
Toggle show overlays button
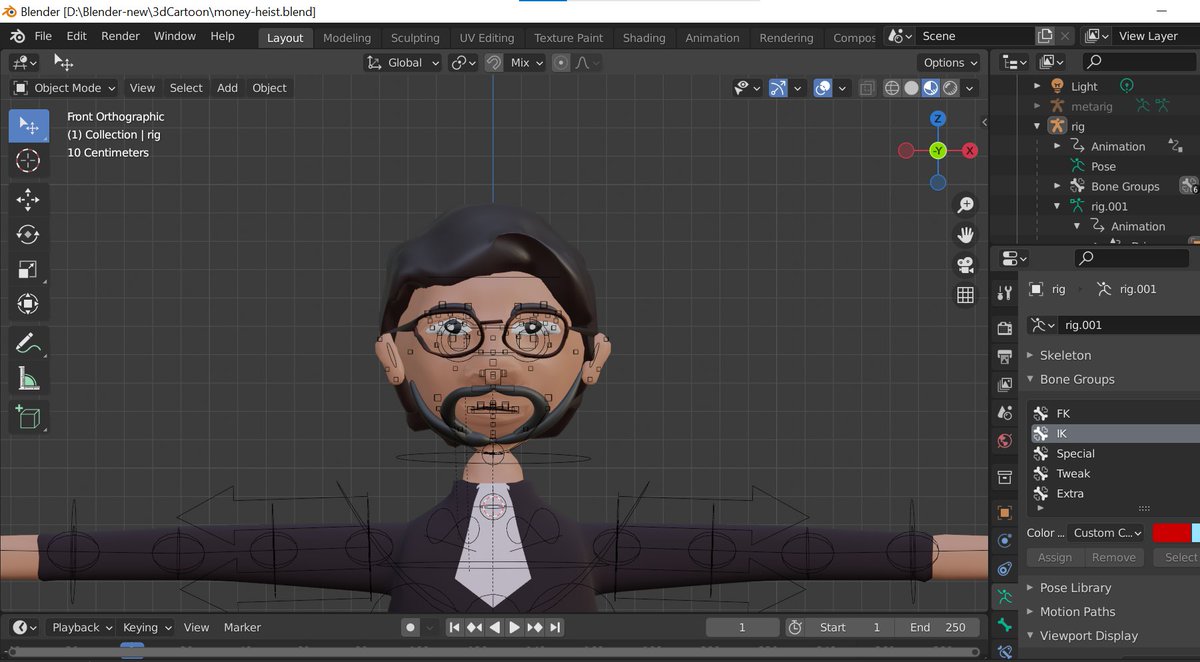823,88
